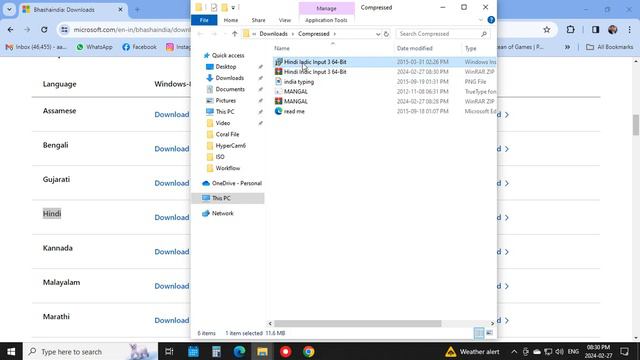Viewport: 640px width, 360px height.
Task: Open Chrome extensions puzzle icon
Action: (x=571, y=29)
